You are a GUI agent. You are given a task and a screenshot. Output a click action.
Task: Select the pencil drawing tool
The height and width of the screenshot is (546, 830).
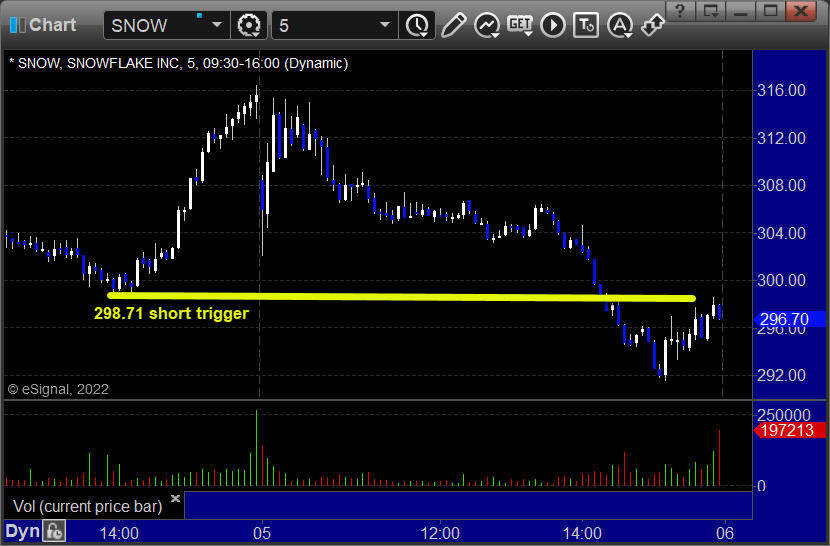pyautogui.click(x=453, y=25)
